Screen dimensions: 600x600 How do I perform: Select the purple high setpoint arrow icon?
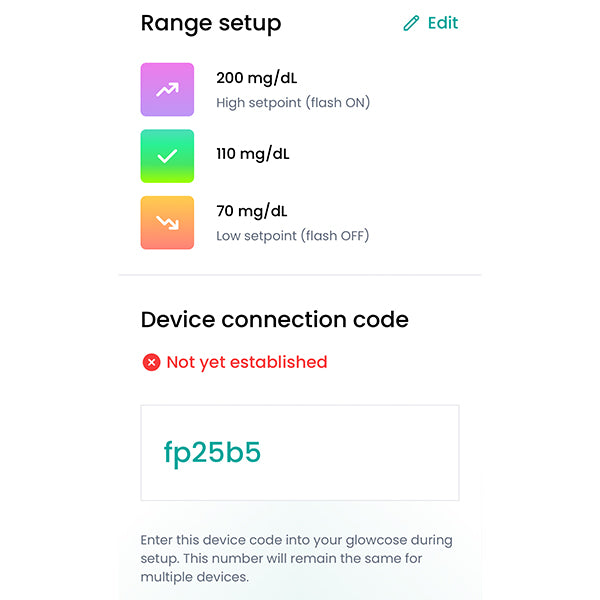[167, 89]
